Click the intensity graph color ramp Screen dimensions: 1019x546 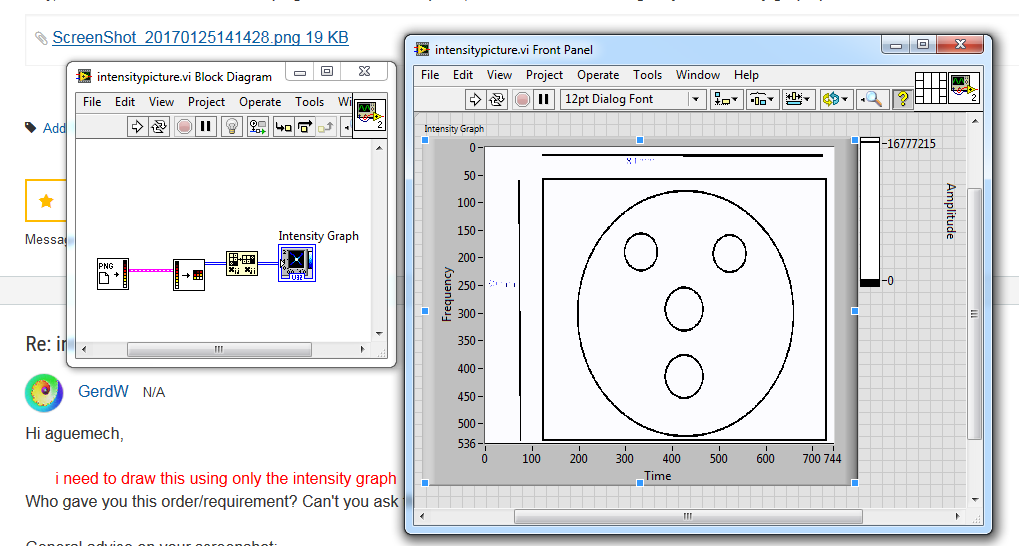click(870, 212)
